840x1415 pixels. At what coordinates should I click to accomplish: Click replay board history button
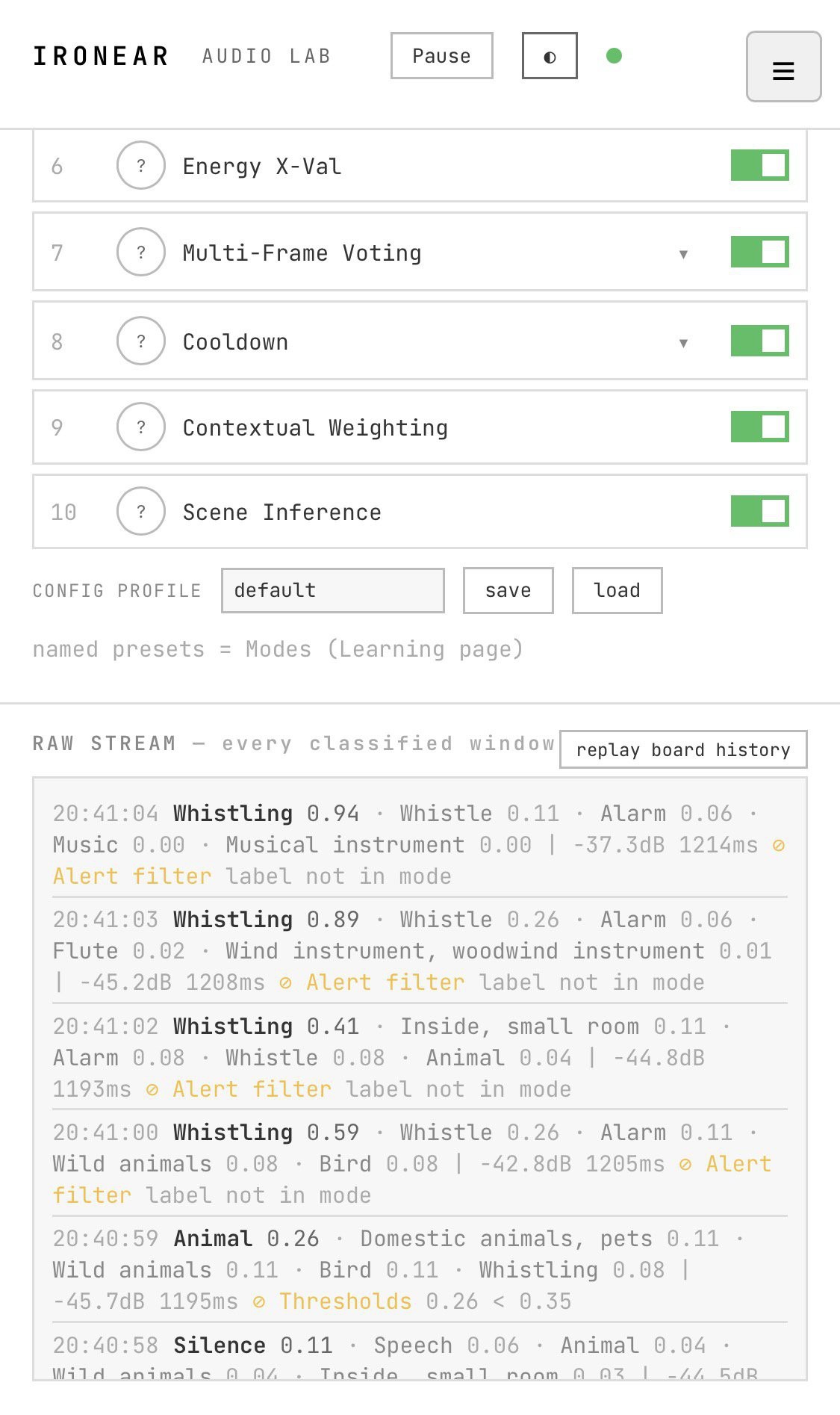click(x=683, y=749)
